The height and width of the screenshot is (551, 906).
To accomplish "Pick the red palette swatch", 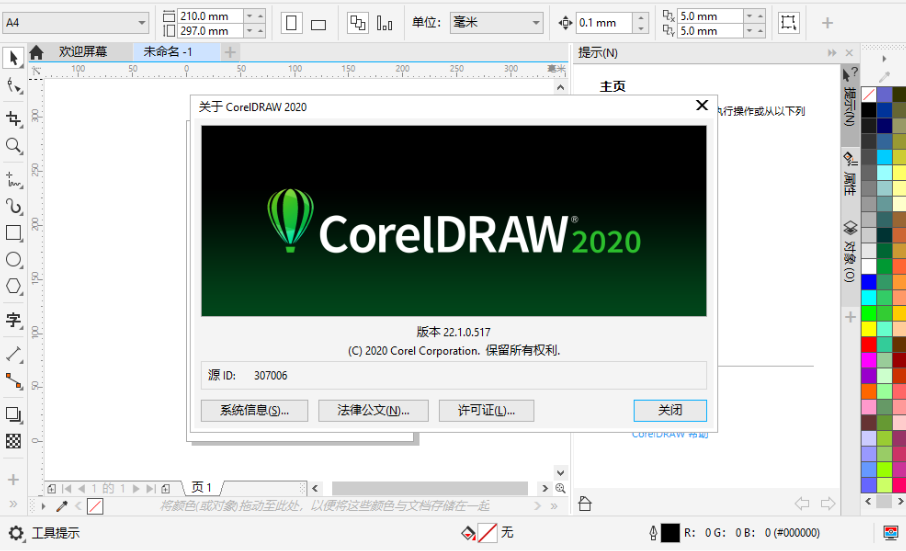I will 868,344.
